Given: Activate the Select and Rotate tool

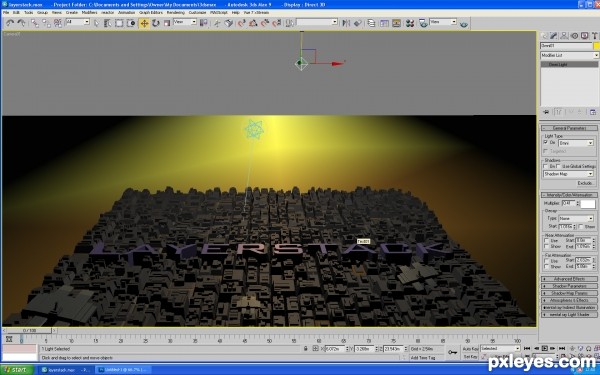Looking at the screenshot, I should (156, 23).
